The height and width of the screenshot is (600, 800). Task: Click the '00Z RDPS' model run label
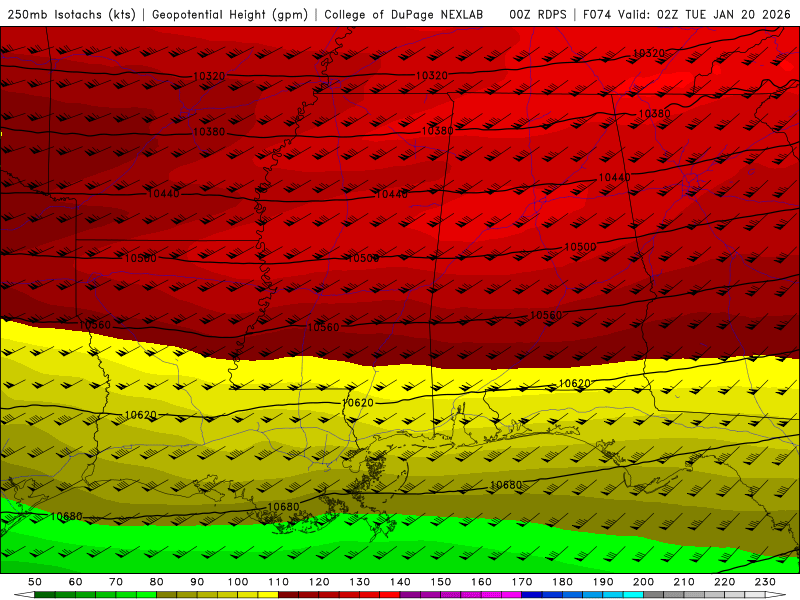point(538,14)
